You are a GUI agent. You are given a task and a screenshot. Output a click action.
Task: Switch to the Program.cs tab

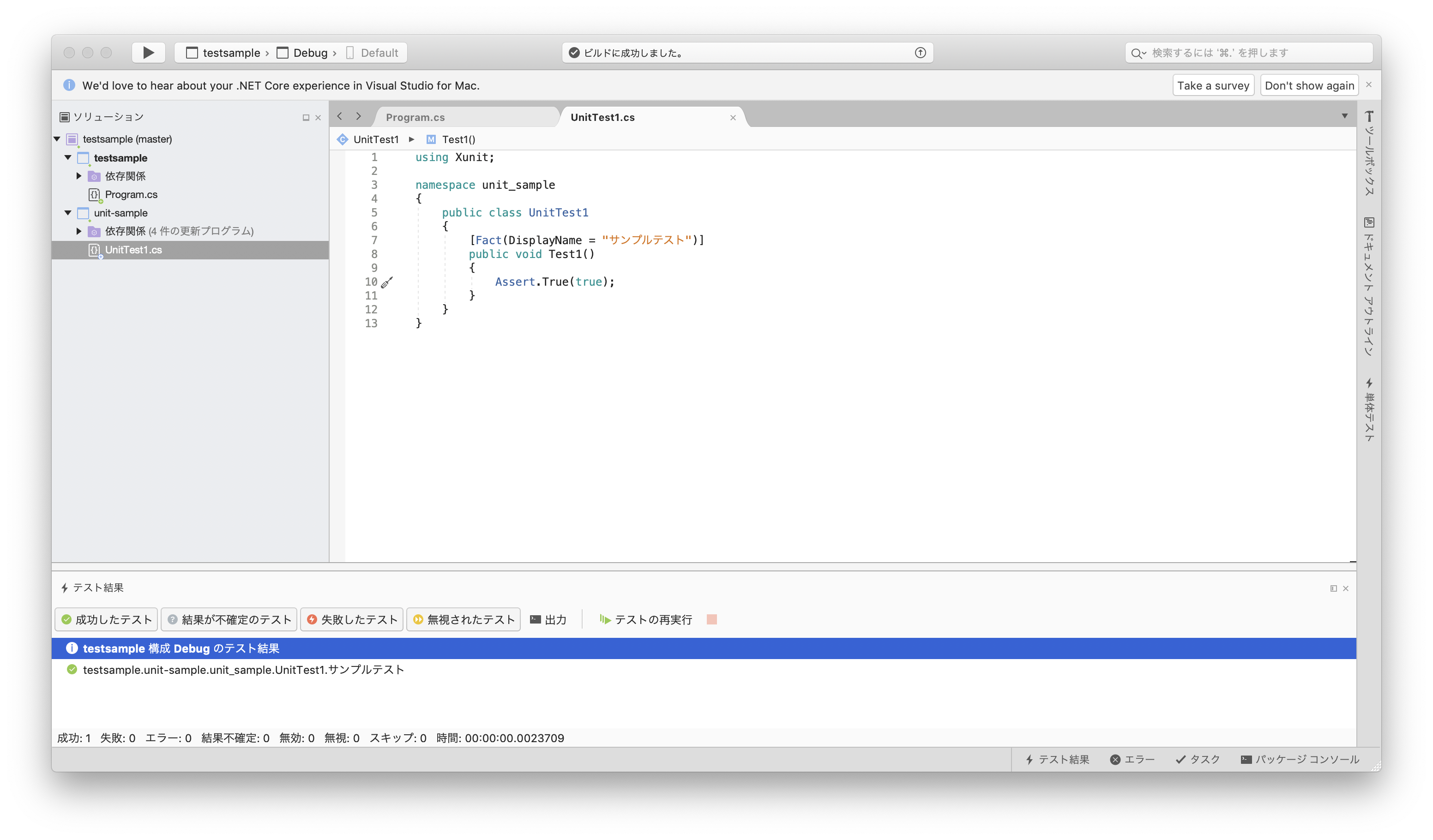click(x=416, y=117)
